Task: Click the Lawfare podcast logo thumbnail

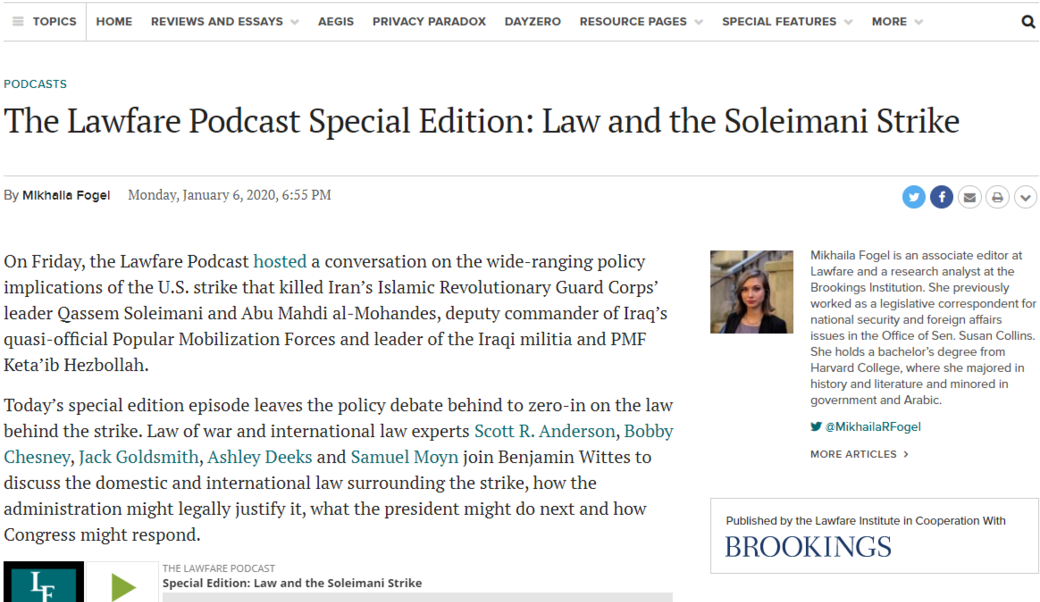Action: (43, 583)
